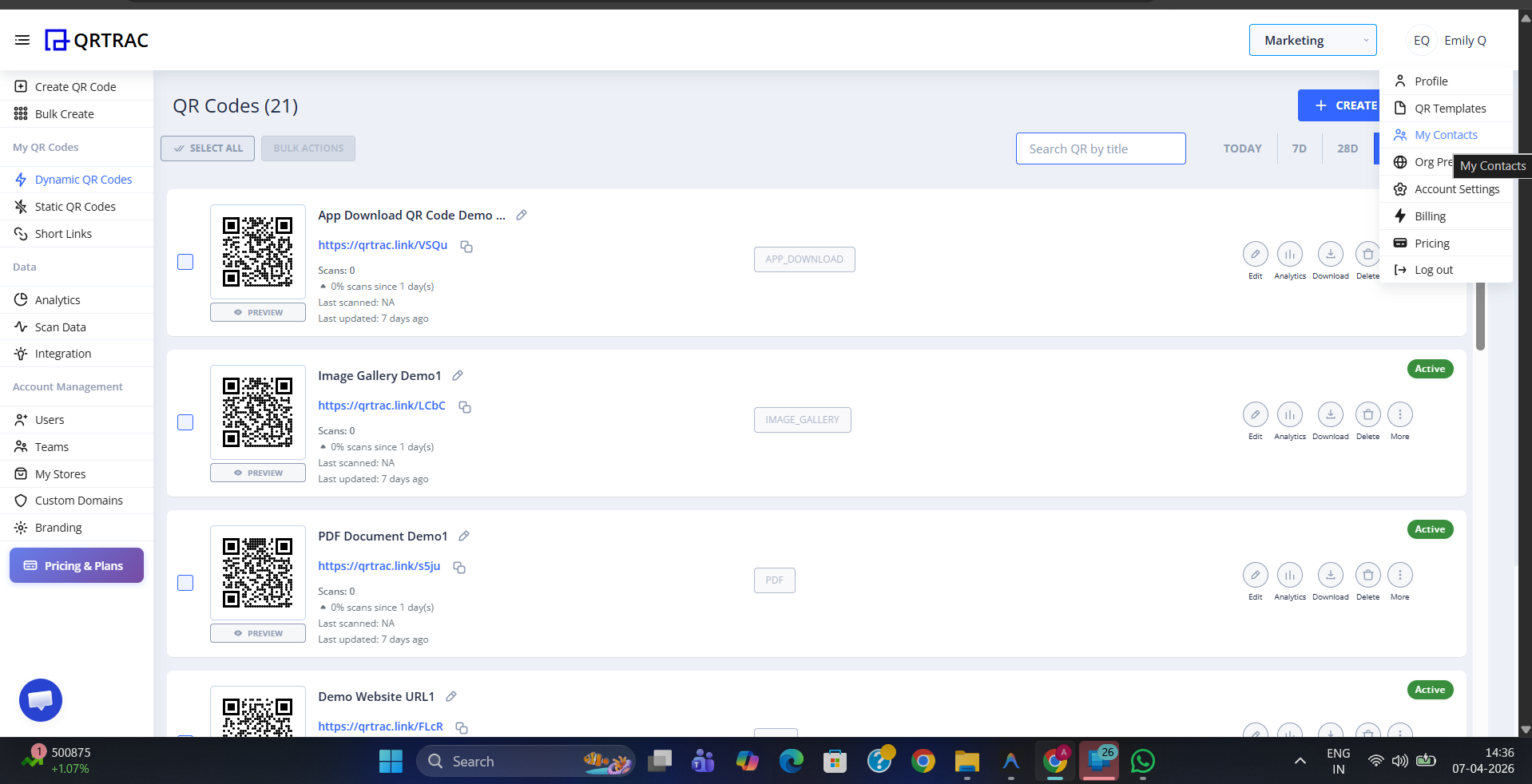Open Analytics for Image Gallery Demo1
Image resolution: width=1532 pixels, height=784 pixels.
tap(1288, 414)
